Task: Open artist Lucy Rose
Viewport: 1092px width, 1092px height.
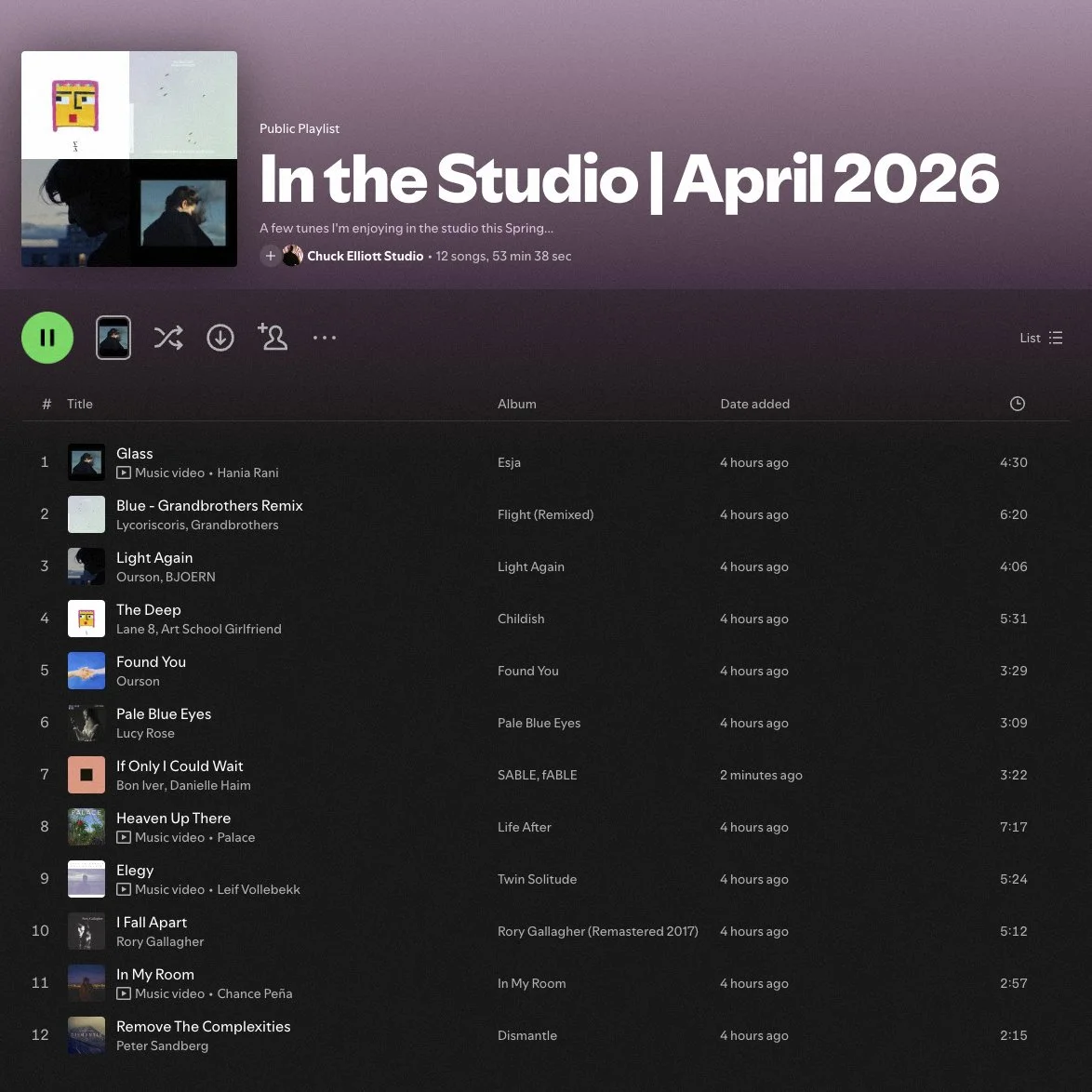Action: coord(145,733)
